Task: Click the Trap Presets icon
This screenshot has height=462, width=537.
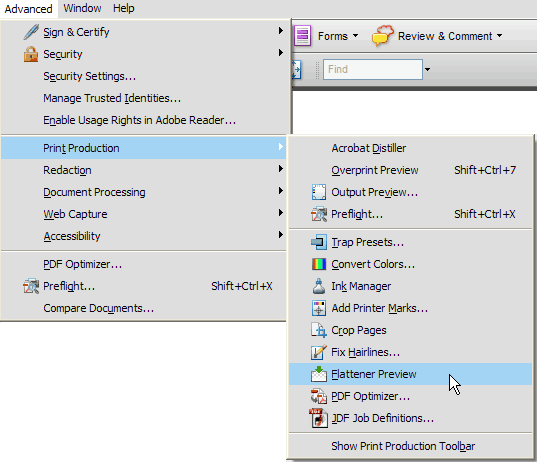Action: pos(319,242)
